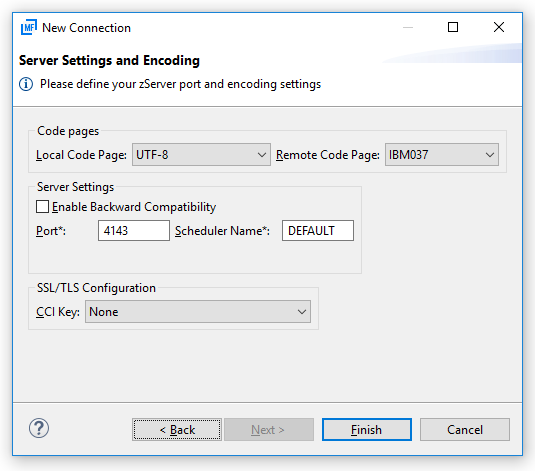Open the CCI Key dropdown
Viewport: 535px width, 471px height.
[x=198, y=312]
